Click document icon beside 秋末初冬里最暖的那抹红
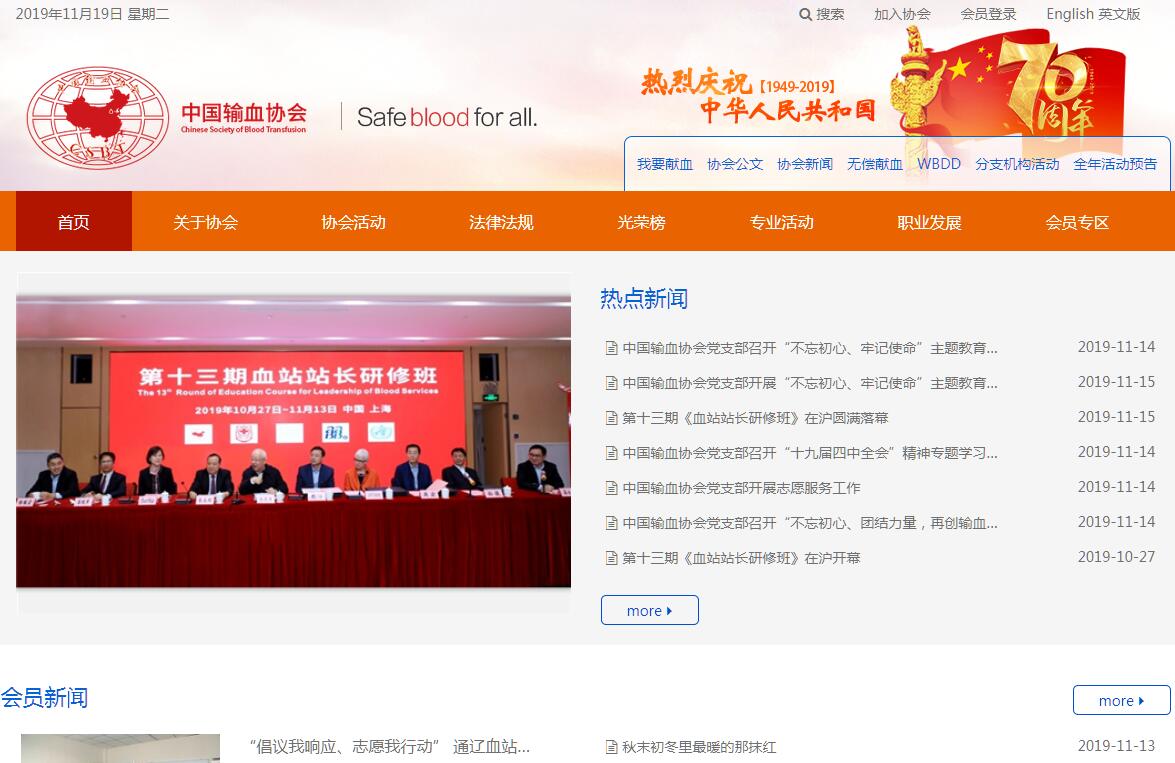 (611, 747)
